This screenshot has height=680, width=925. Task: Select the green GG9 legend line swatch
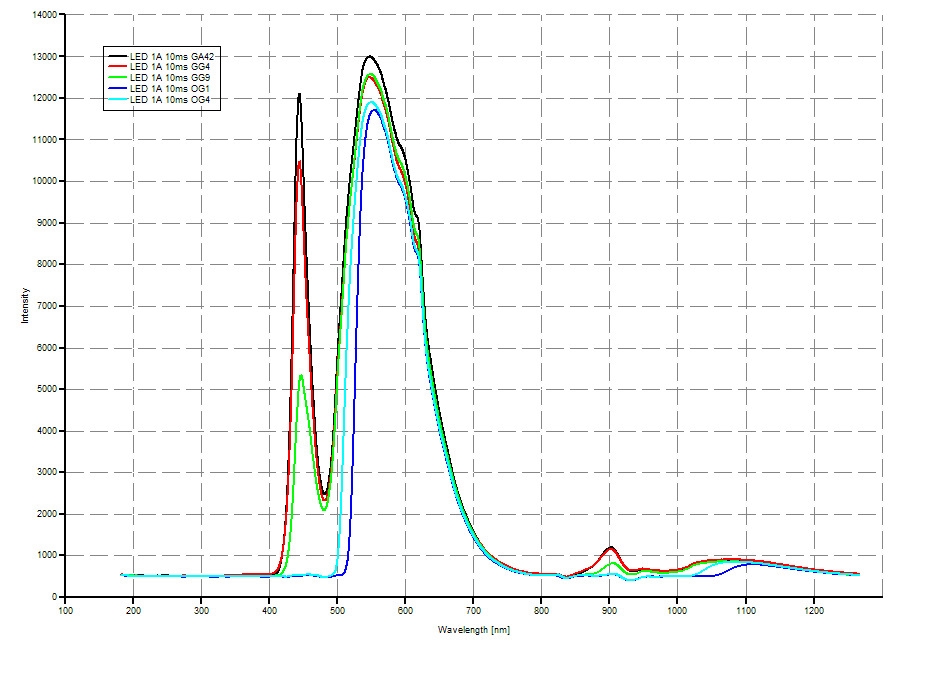(x=119, y=79)
